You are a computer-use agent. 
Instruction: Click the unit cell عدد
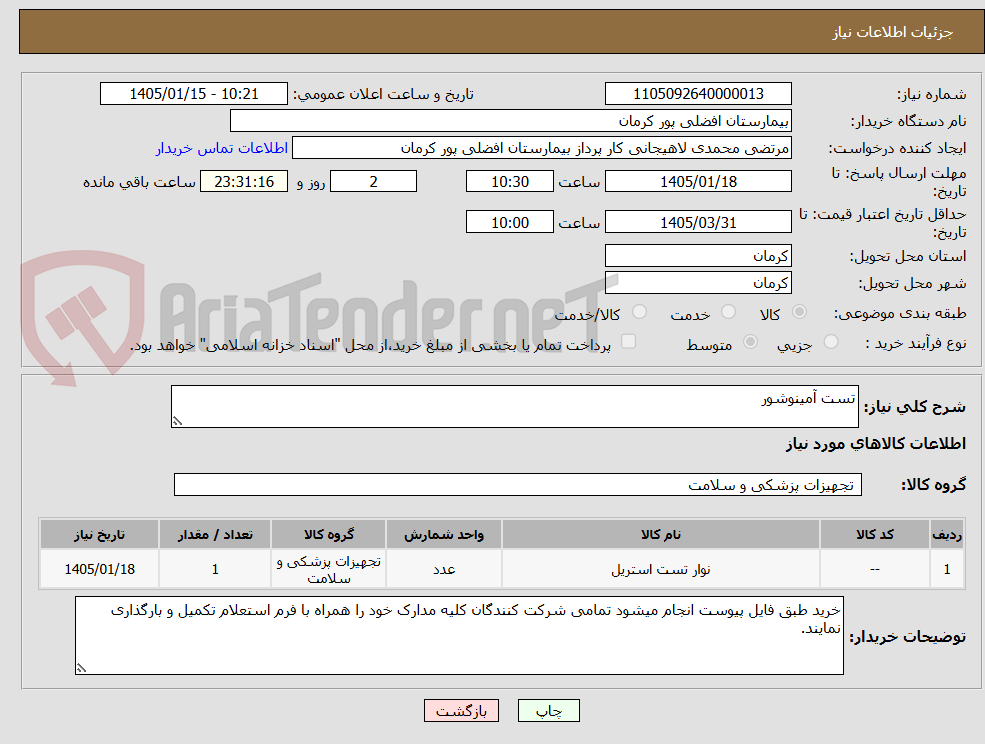point(444,569)
